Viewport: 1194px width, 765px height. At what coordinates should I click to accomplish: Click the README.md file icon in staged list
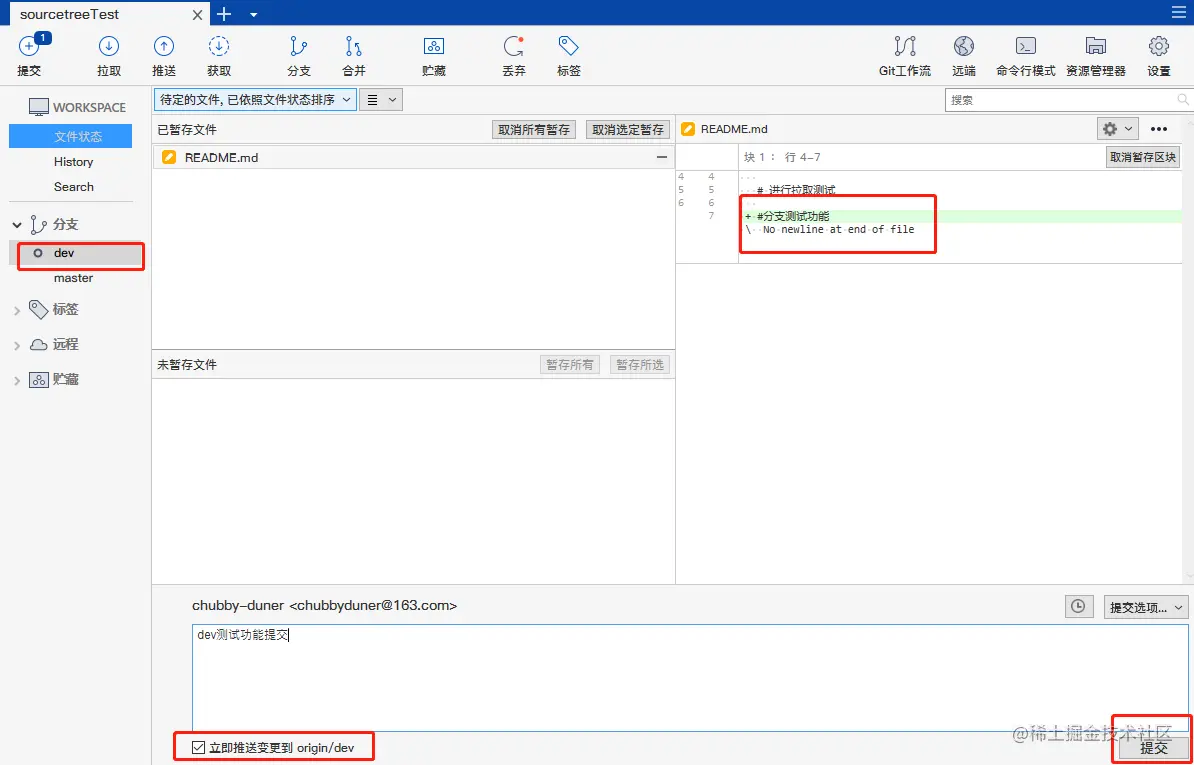point(169,158)
